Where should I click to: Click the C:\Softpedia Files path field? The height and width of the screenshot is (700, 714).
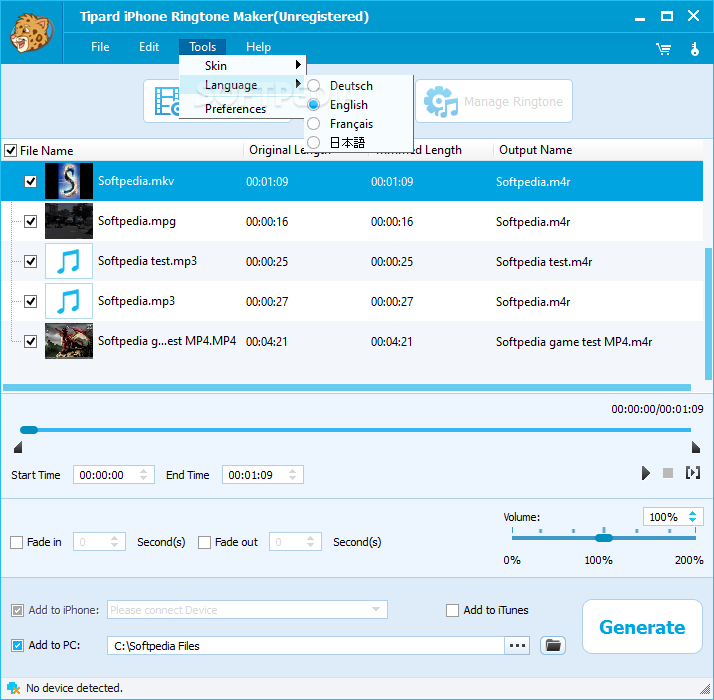[306, 645]
